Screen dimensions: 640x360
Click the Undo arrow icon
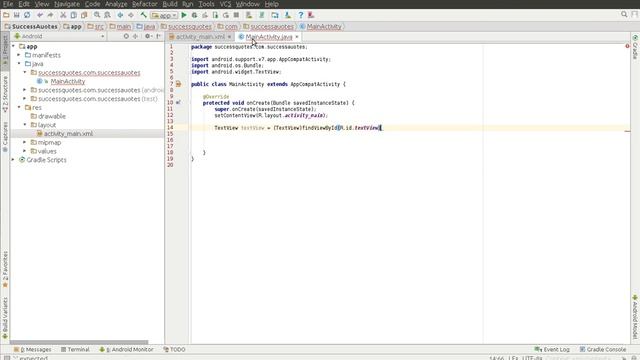point(40,15)
